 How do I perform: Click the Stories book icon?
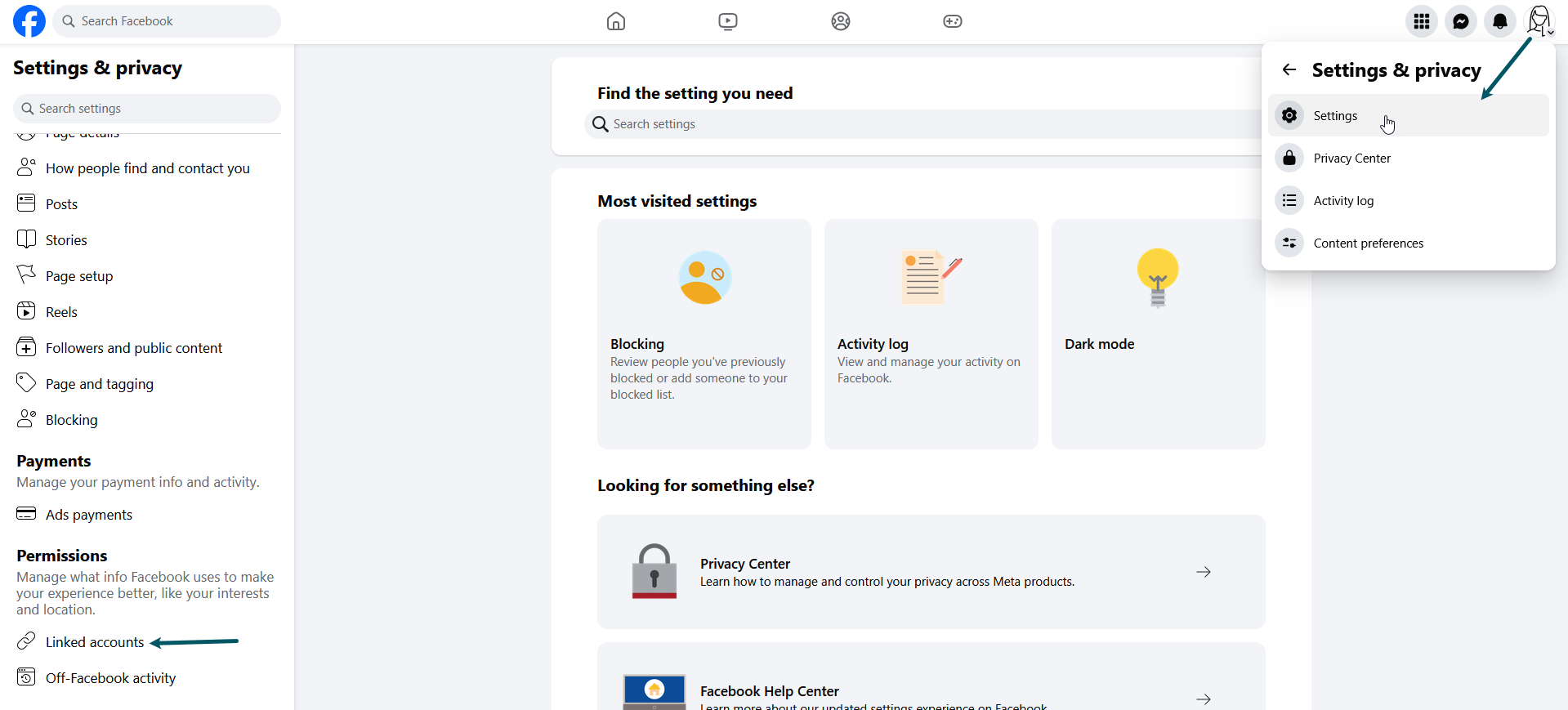coord(26,239)
